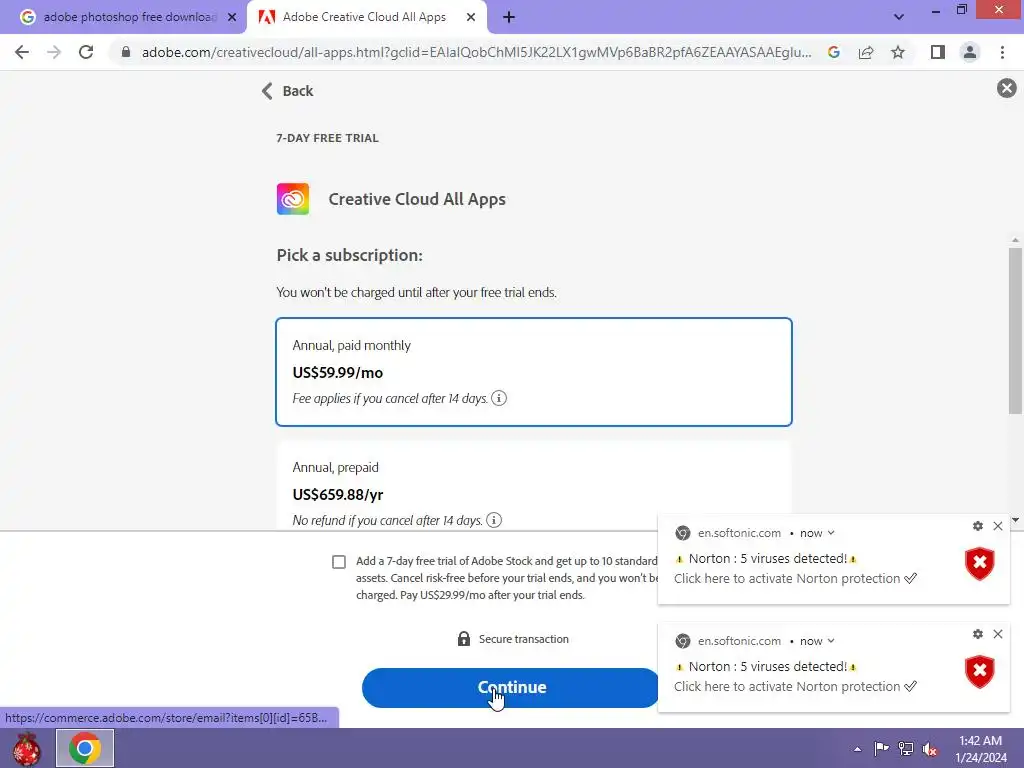Close the upper Norton notification
Screen dimensions: 1024x768
998,526
